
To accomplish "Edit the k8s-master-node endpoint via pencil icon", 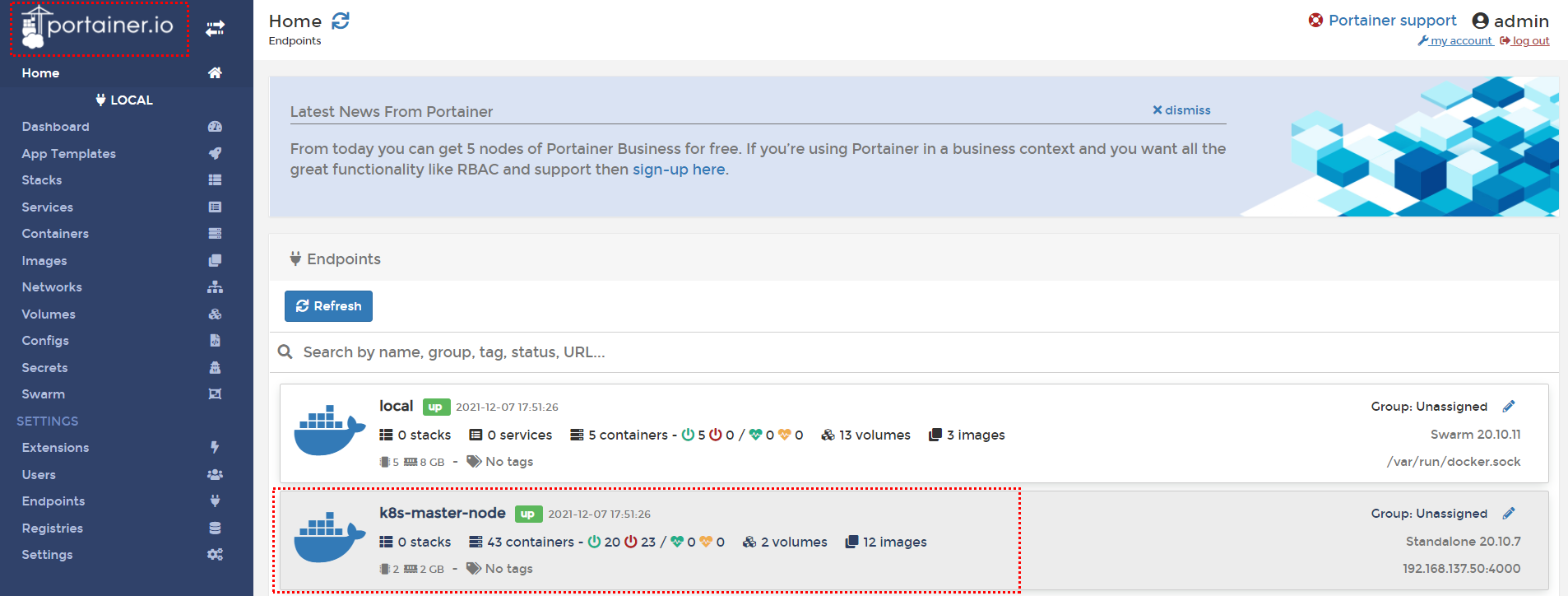I will point(1509,514).
